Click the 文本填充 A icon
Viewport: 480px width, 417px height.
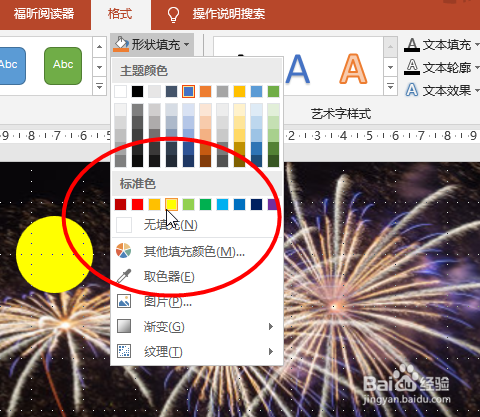tap(412, 45)
